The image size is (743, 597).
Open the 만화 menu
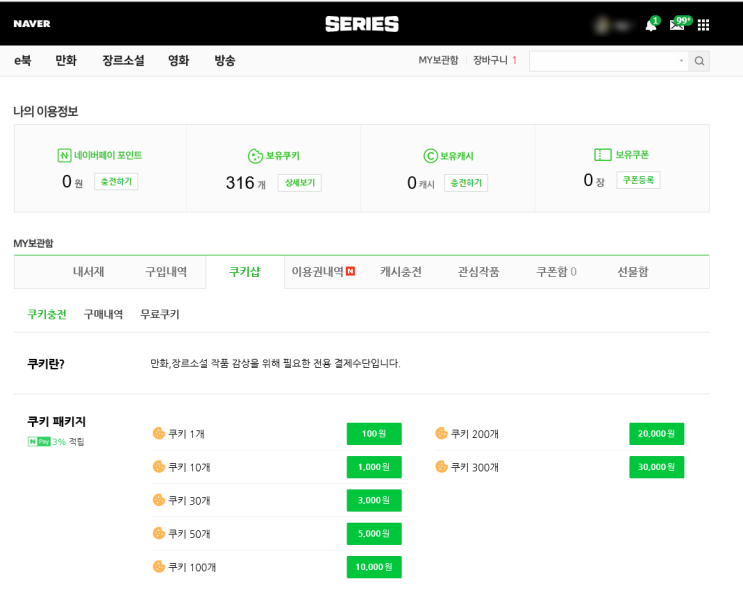[x=66, y=60]
